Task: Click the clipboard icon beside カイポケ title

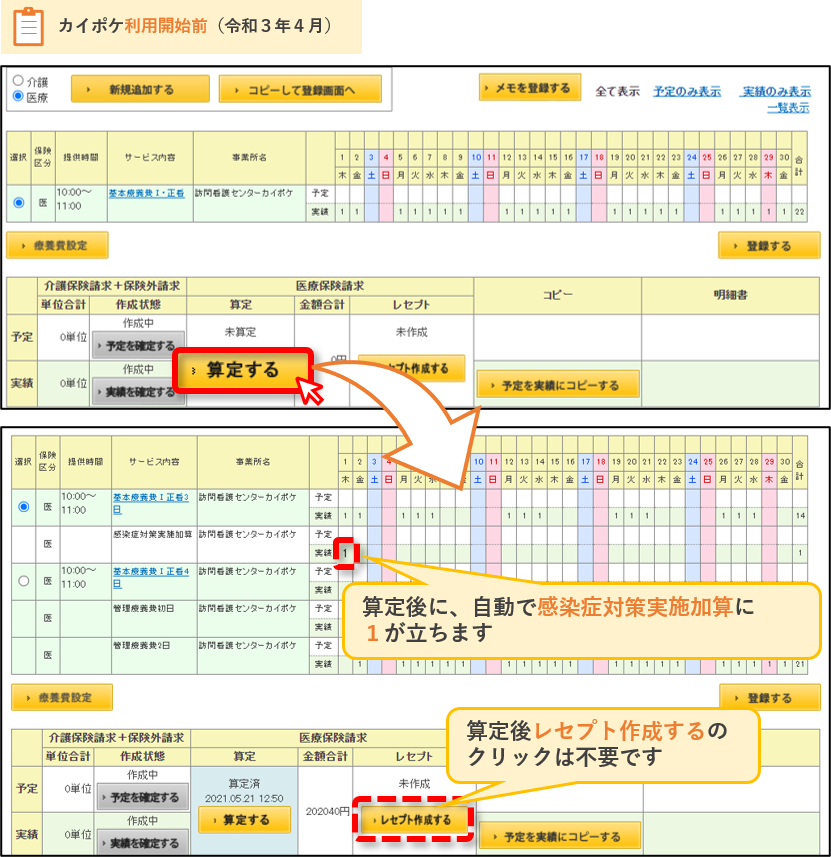Action: pyautogui.click(x=28, y=26)
